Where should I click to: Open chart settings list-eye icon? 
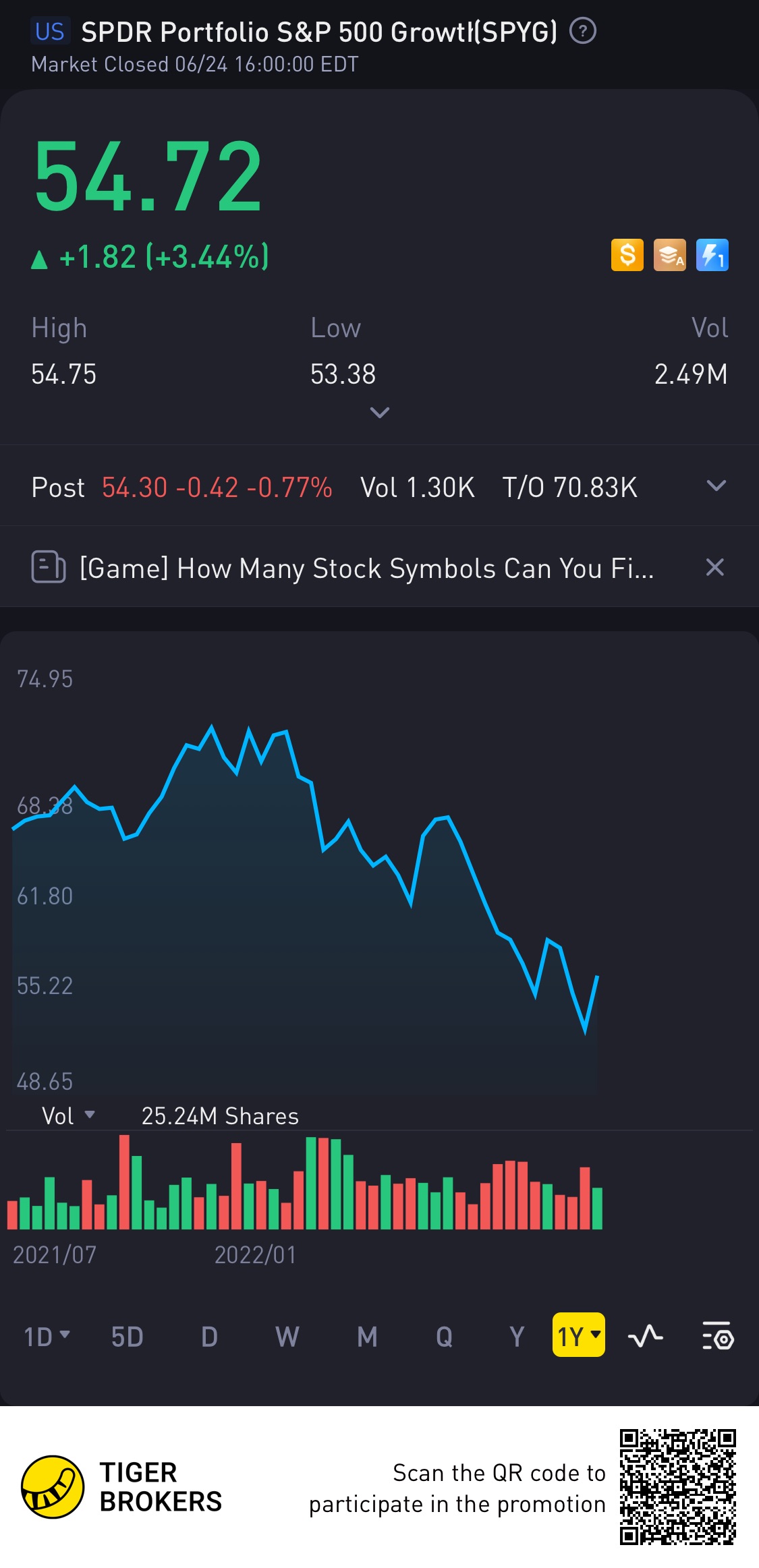tap(718, 1335)
